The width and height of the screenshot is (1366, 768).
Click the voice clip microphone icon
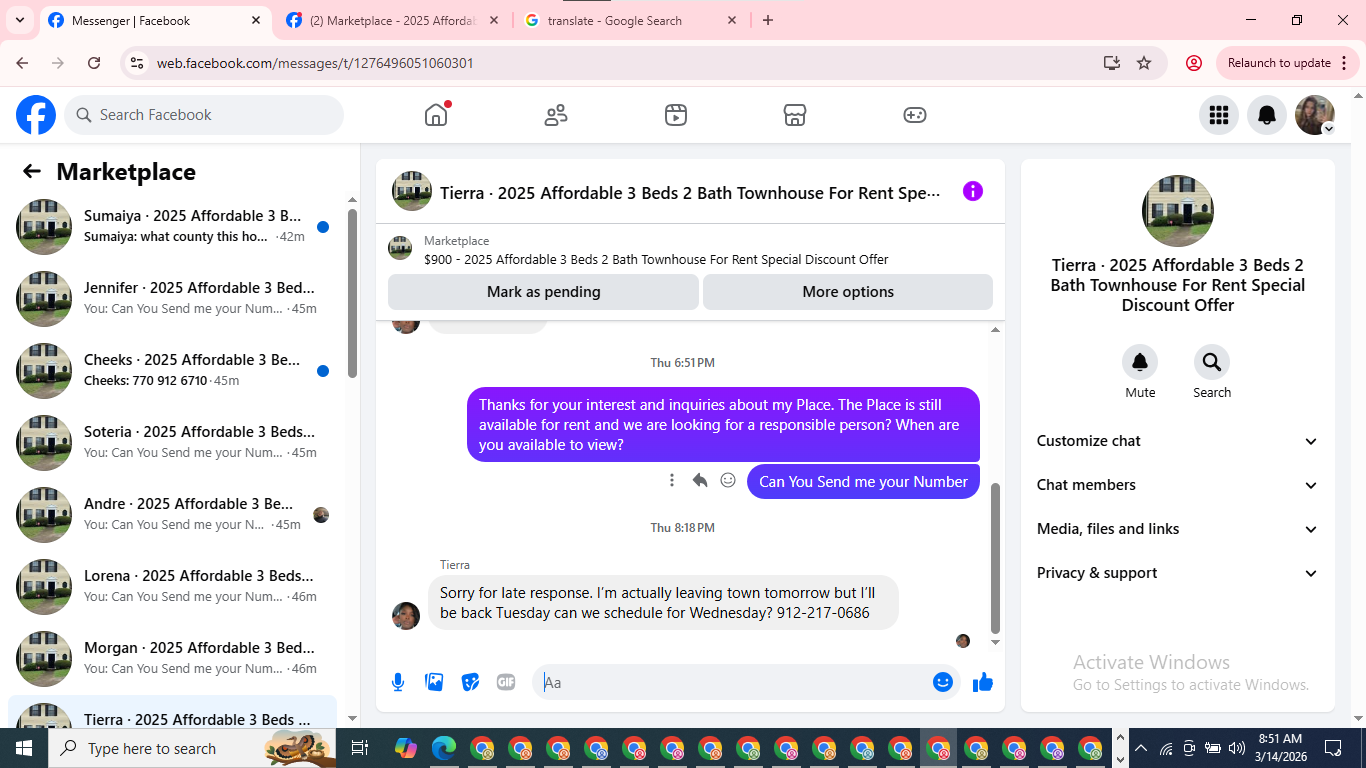tap(398, 682)
